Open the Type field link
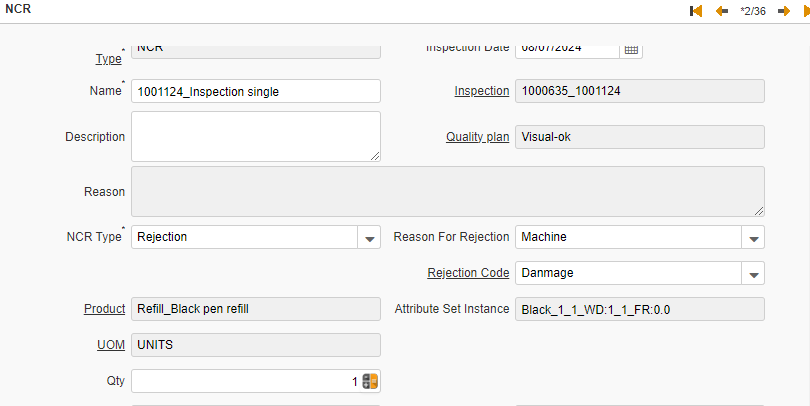This screenshot has height=406, width=810. pos(108,59)
